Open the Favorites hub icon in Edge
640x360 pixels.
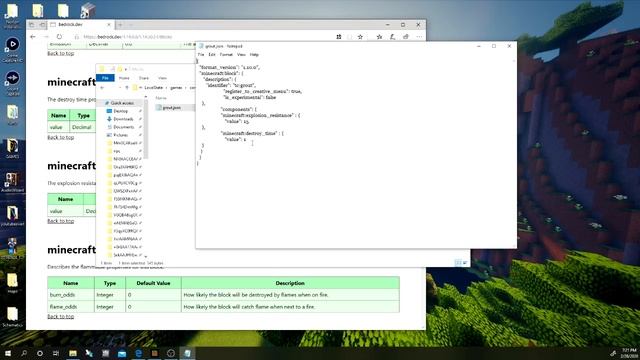pyautogui.click(x=379, y=37)
